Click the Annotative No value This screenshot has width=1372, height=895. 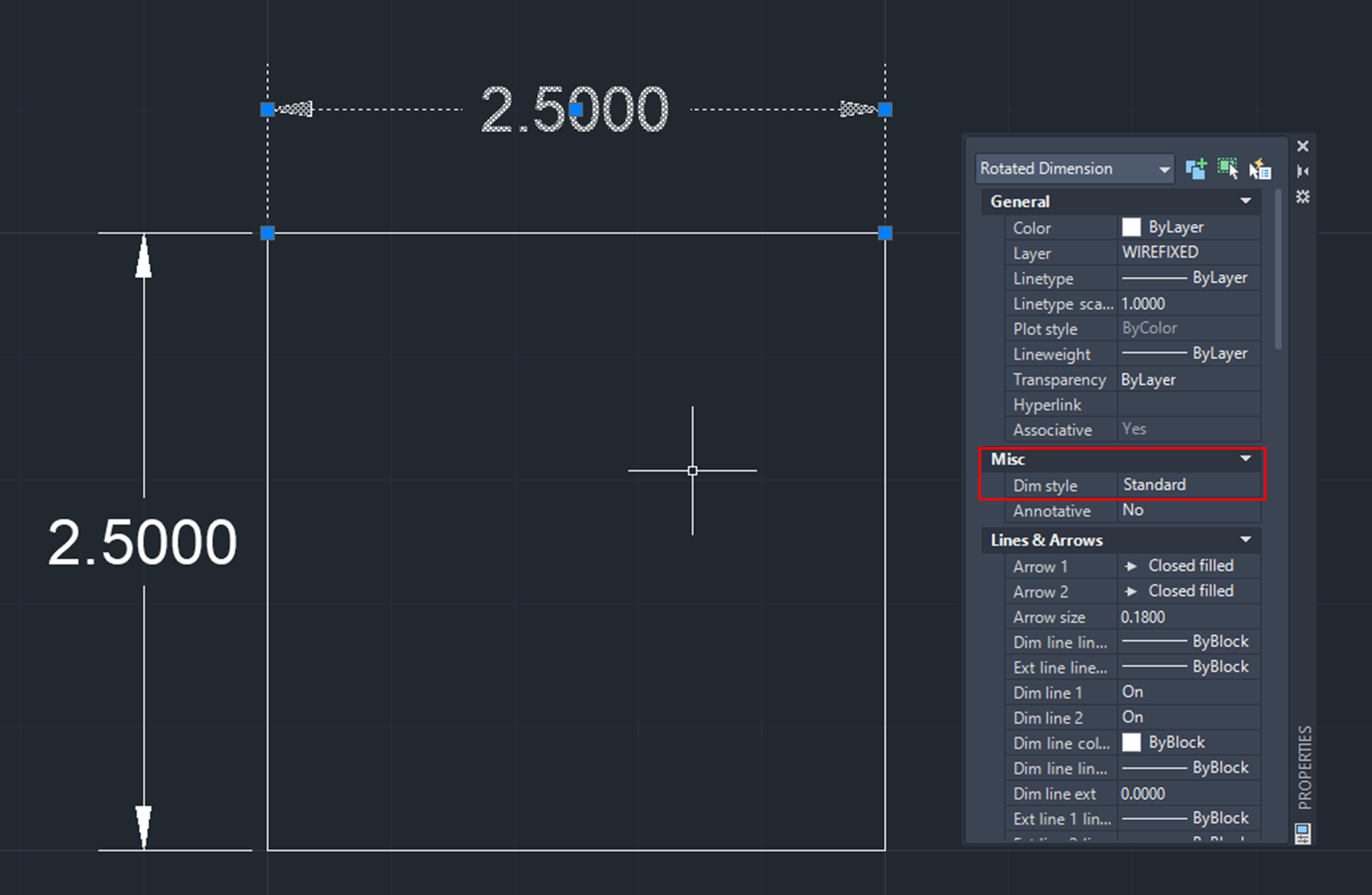[1189, 510]
